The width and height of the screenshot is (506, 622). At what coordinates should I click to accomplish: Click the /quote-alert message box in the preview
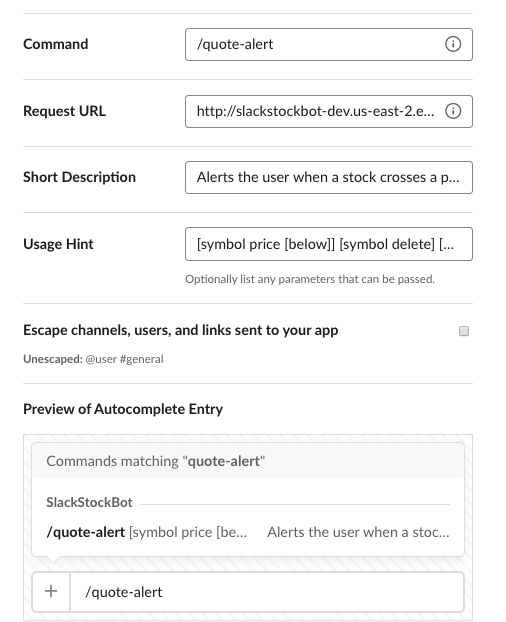coord(267,592)
